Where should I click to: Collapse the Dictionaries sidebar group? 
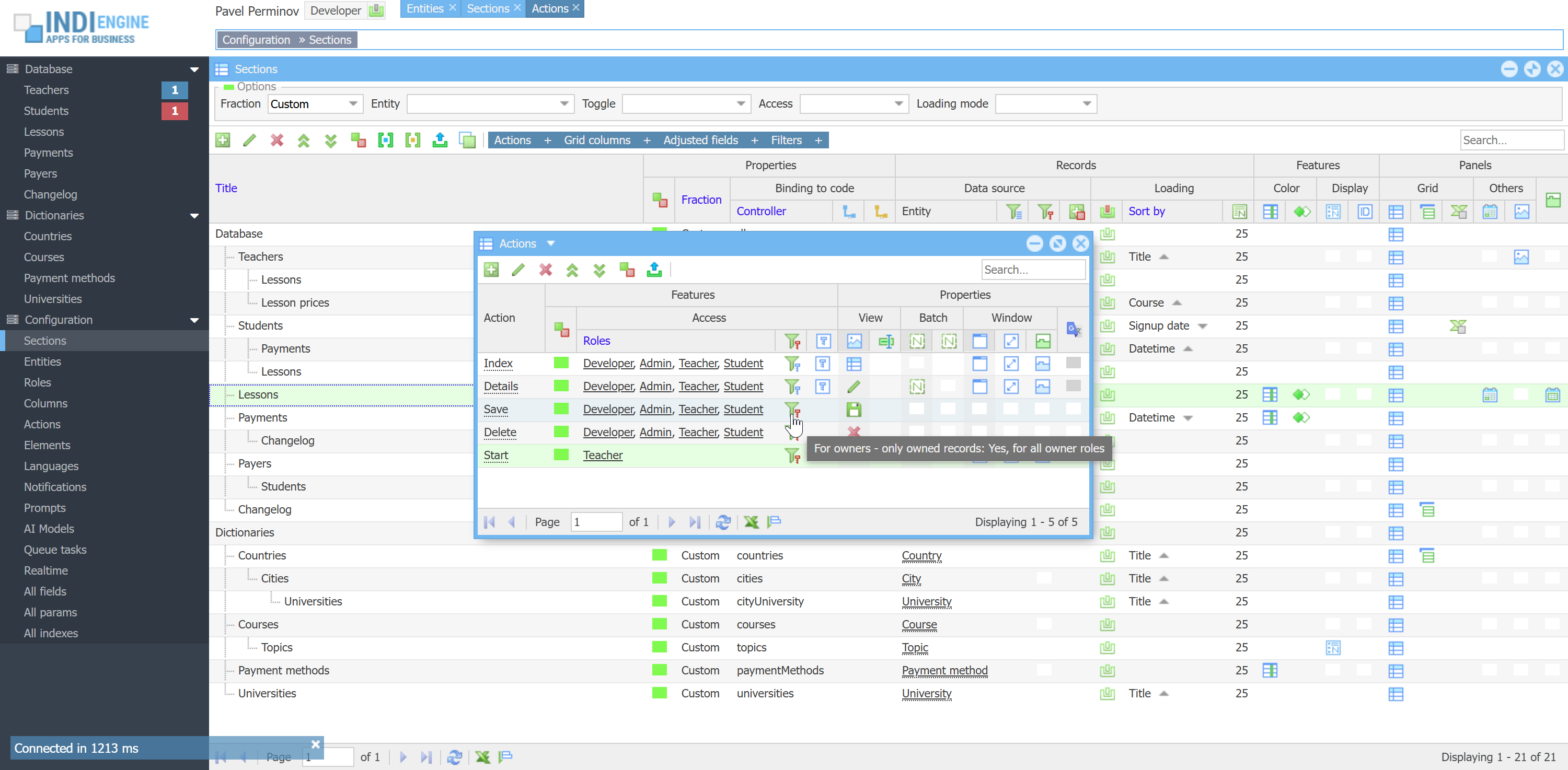[x=194, y=215]
